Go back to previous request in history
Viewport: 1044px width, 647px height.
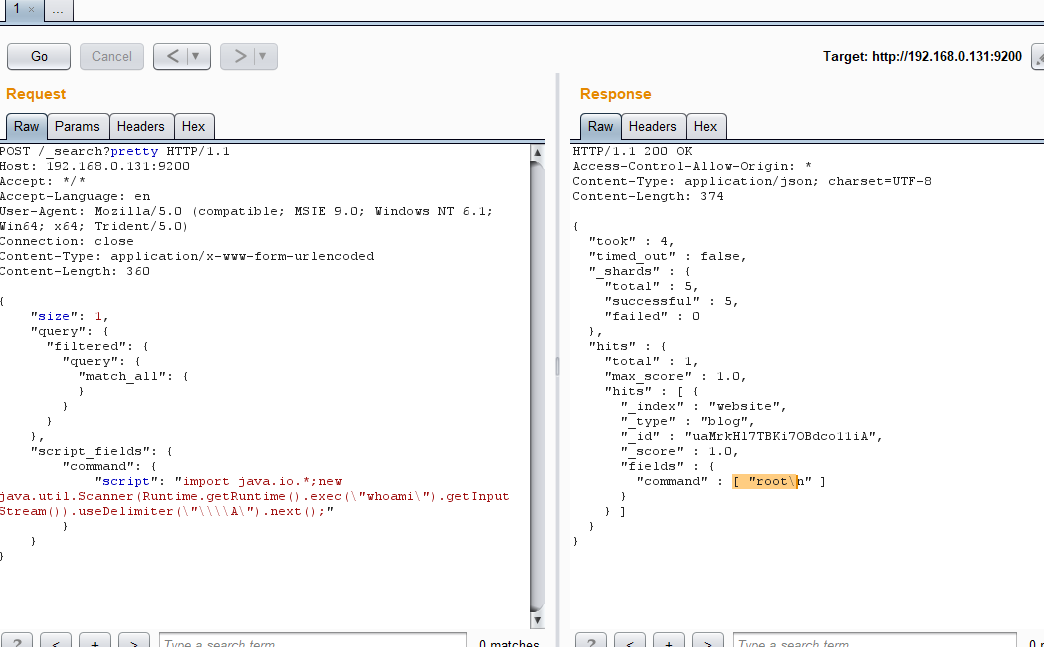(x=172, y=57)
